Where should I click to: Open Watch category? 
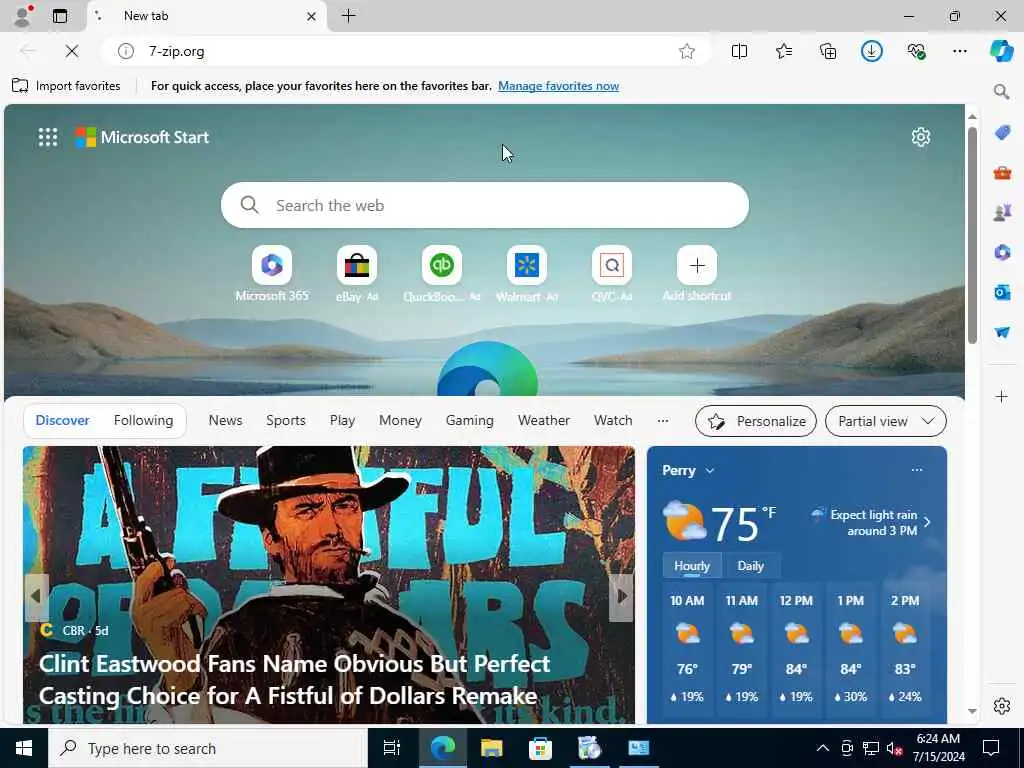click(613, 421)
